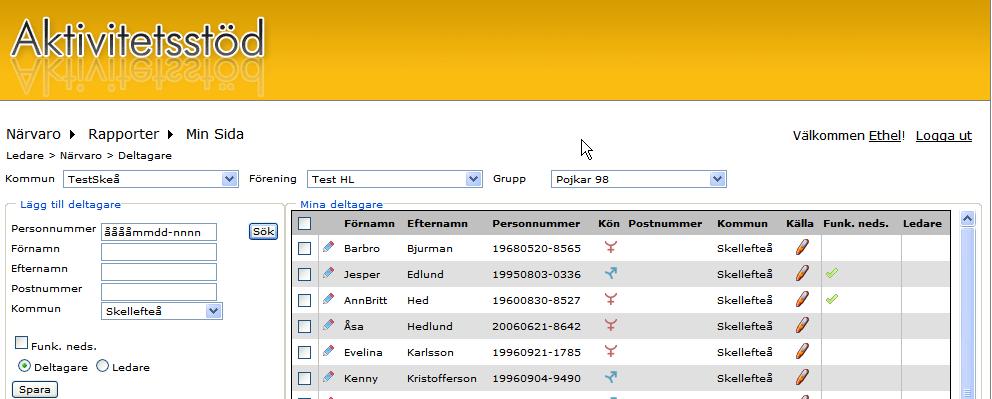
Task: Tick the select-all checkbox in table header
Action: coord(304,223)
